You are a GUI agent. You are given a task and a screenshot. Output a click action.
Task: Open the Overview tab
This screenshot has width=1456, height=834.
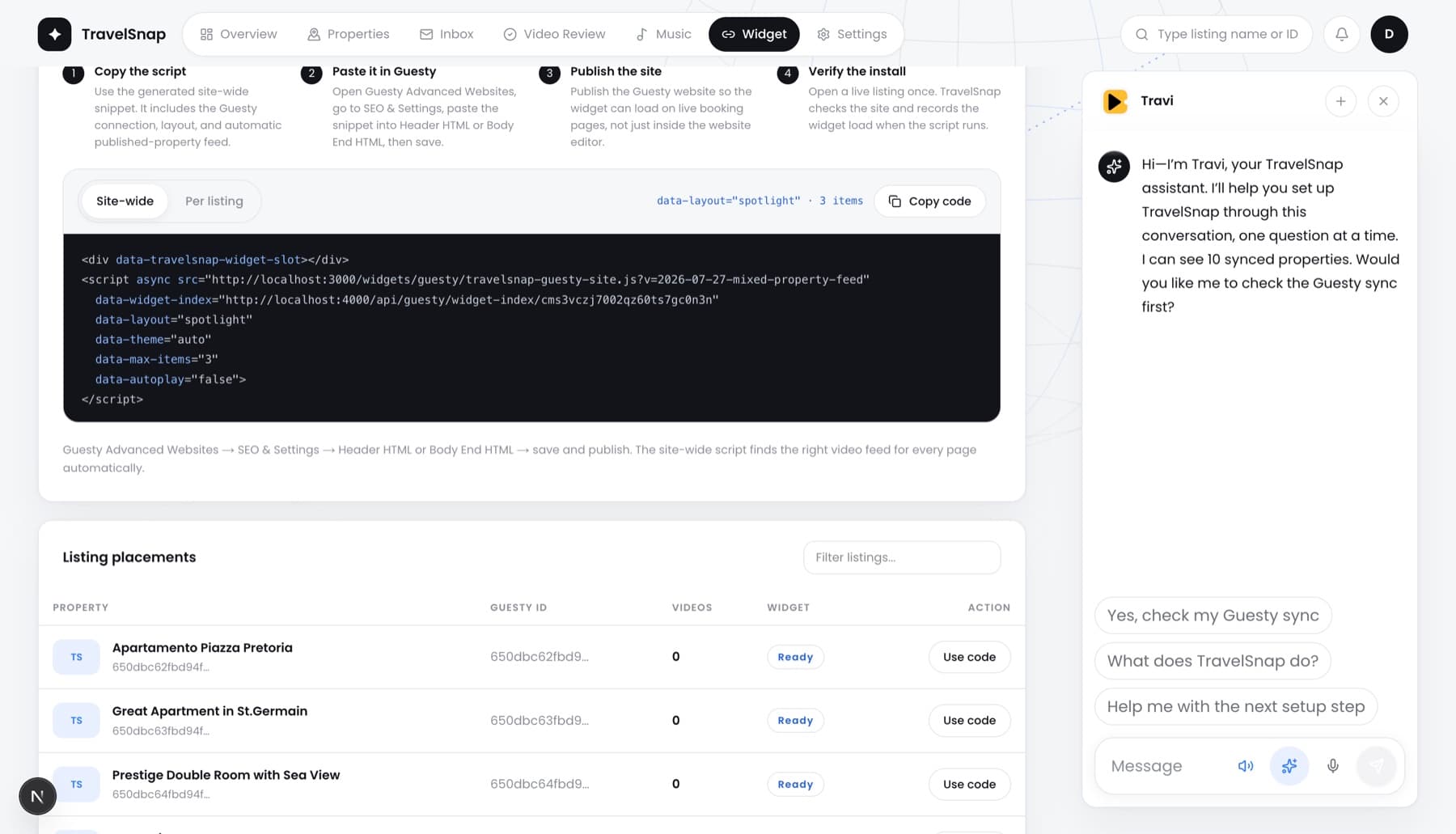click(239, 34)
